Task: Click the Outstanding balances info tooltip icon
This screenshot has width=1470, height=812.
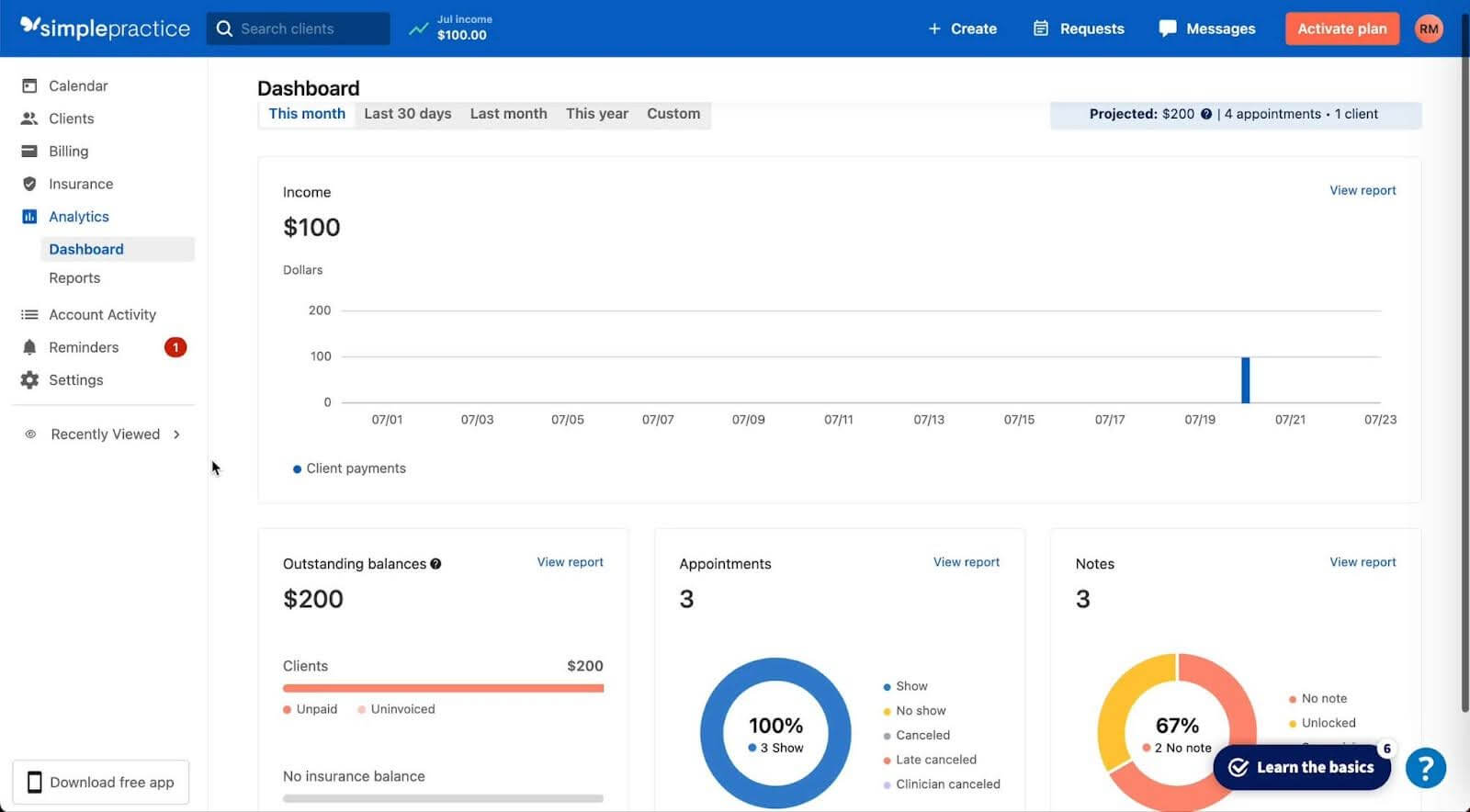Action: [435, 564]
